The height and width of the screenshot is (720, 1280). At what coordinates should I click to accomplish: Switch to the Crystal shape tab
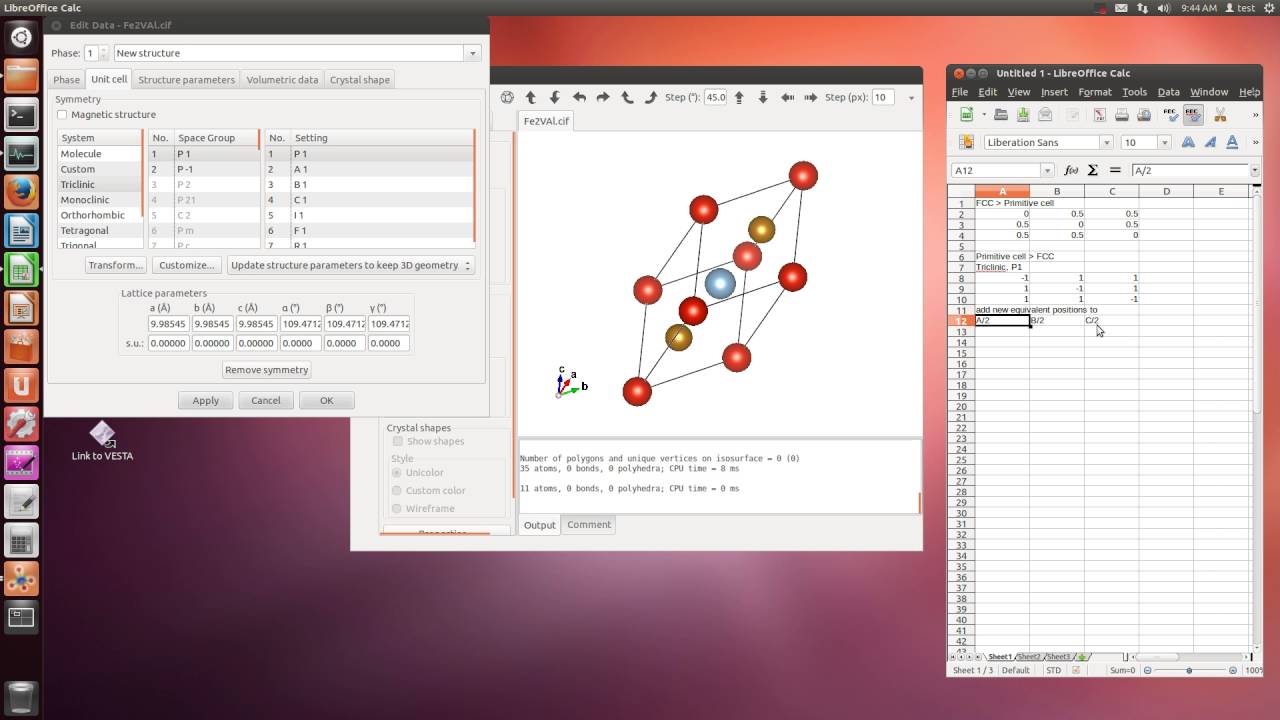pyautogui.click(x=360, y=79)
